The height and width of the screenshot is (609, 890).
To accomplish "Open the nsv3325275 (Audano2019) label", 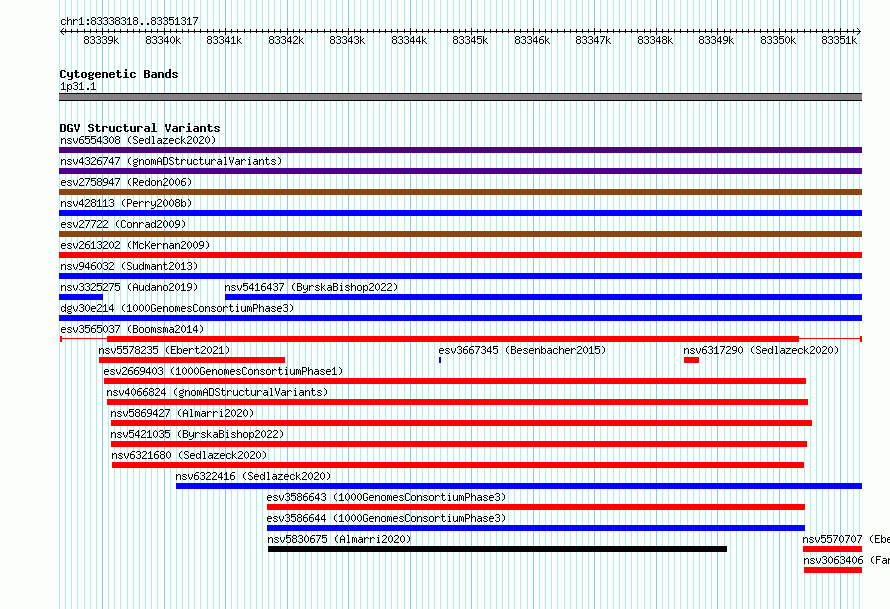I will [129, 287].
